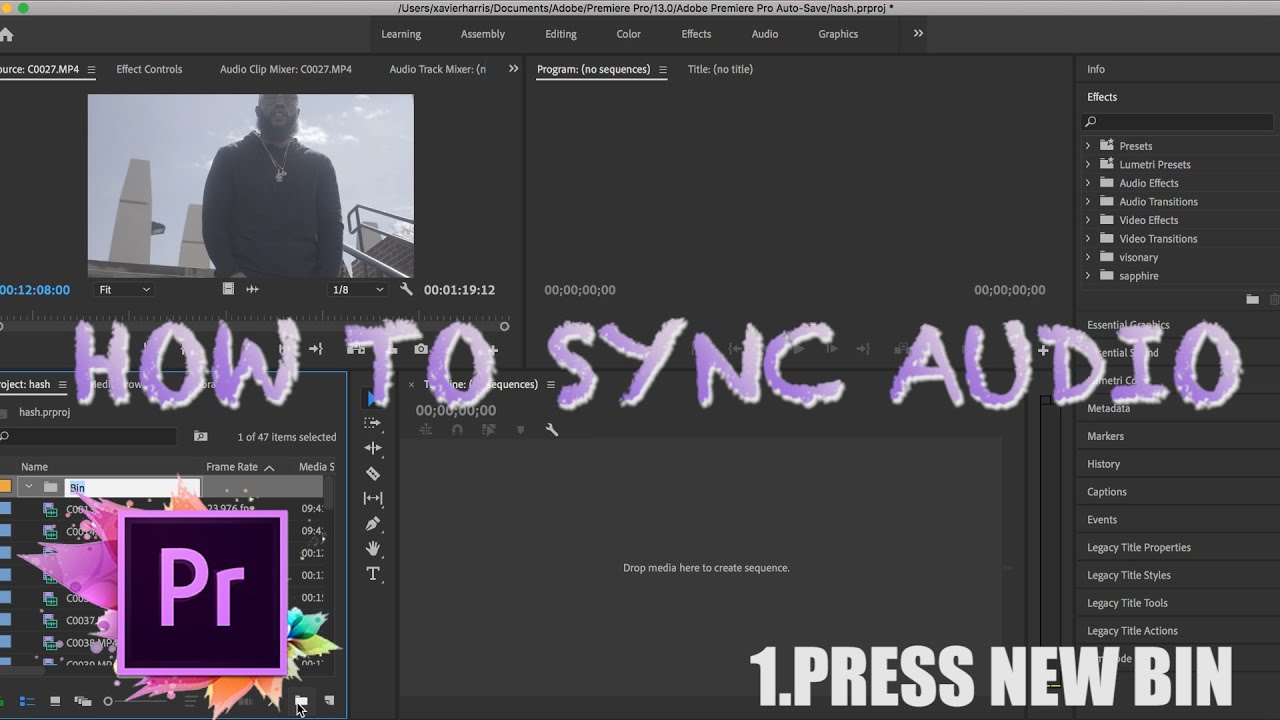The image size is (1280, 720).
Task: Select the Hand tool
Action: click(373, 548)
